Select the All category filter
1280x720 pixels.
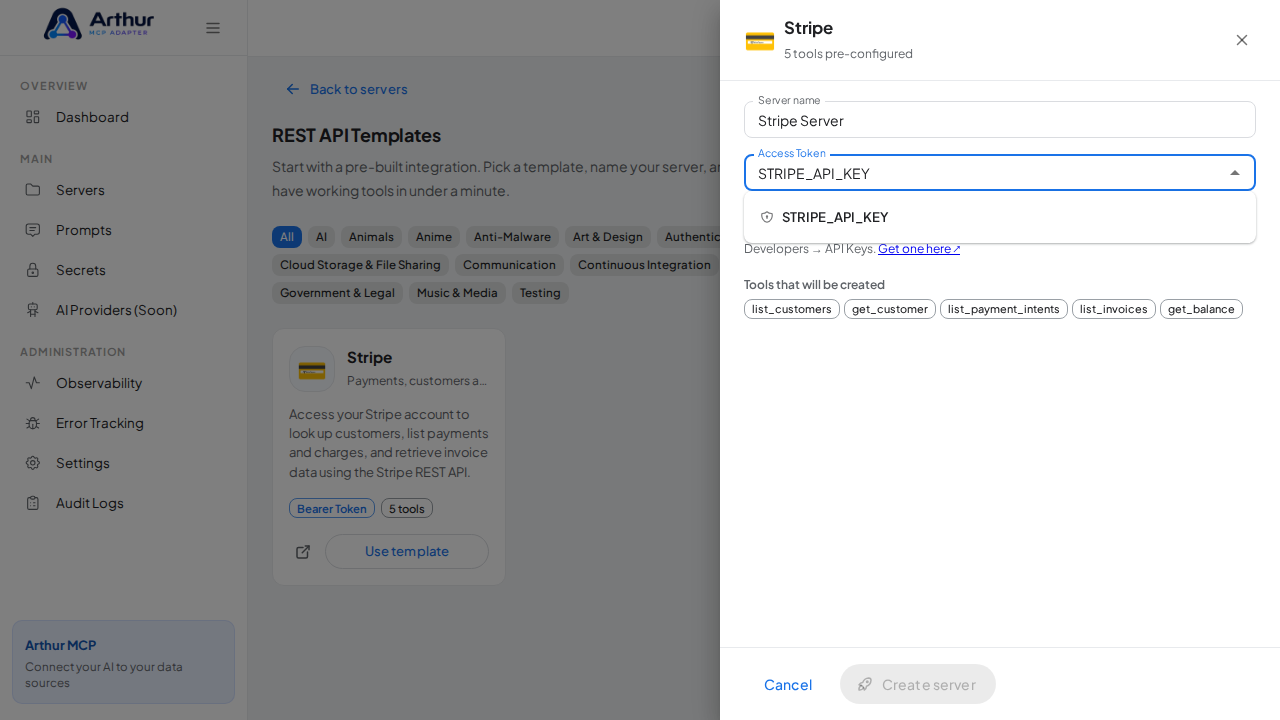tap(287, 237)
